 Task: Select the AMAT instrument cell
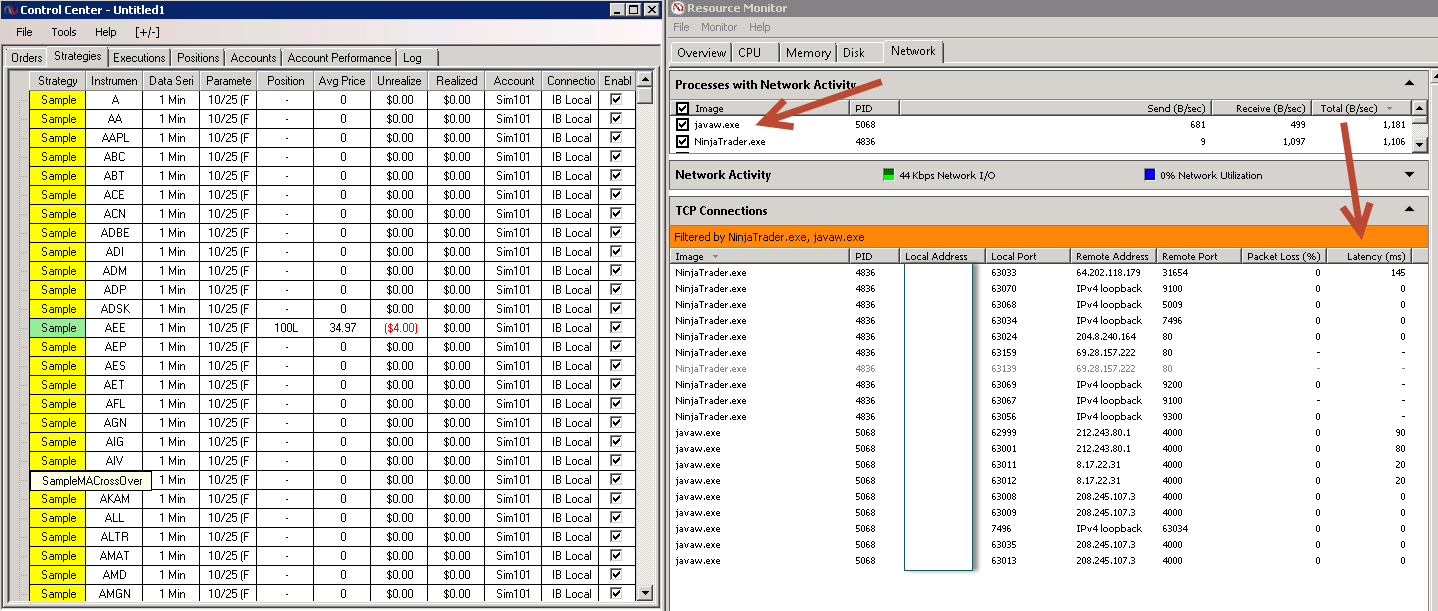tap(115, 556)
